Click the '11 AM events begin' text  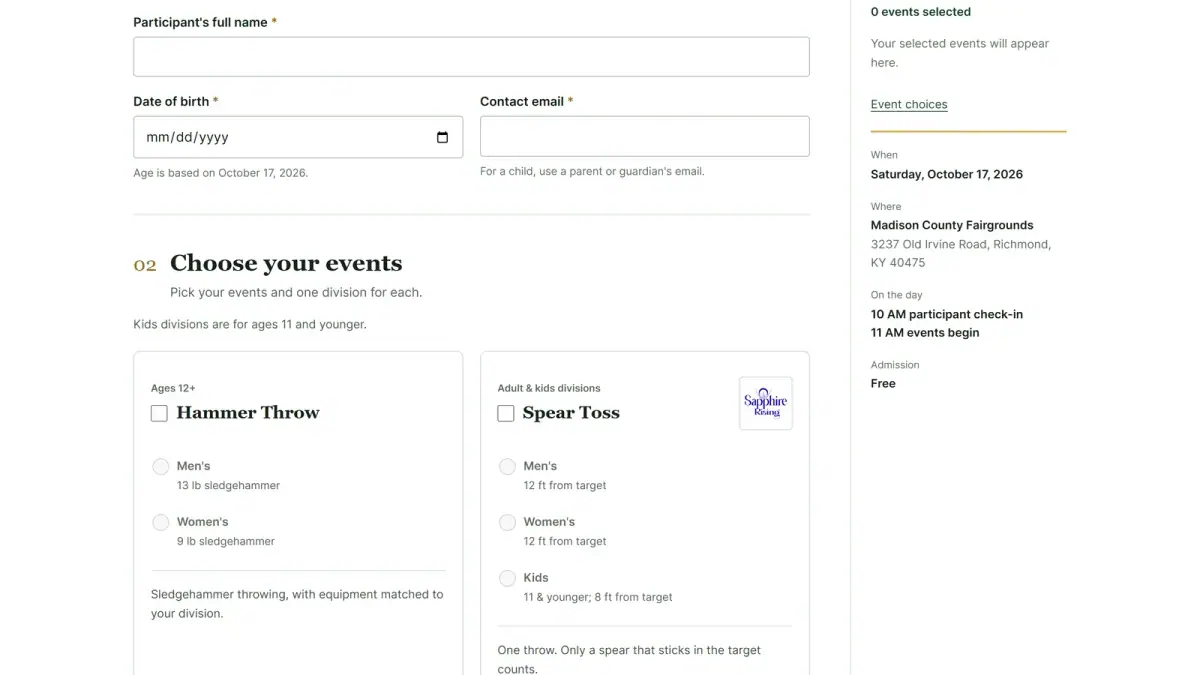(925, 333)
